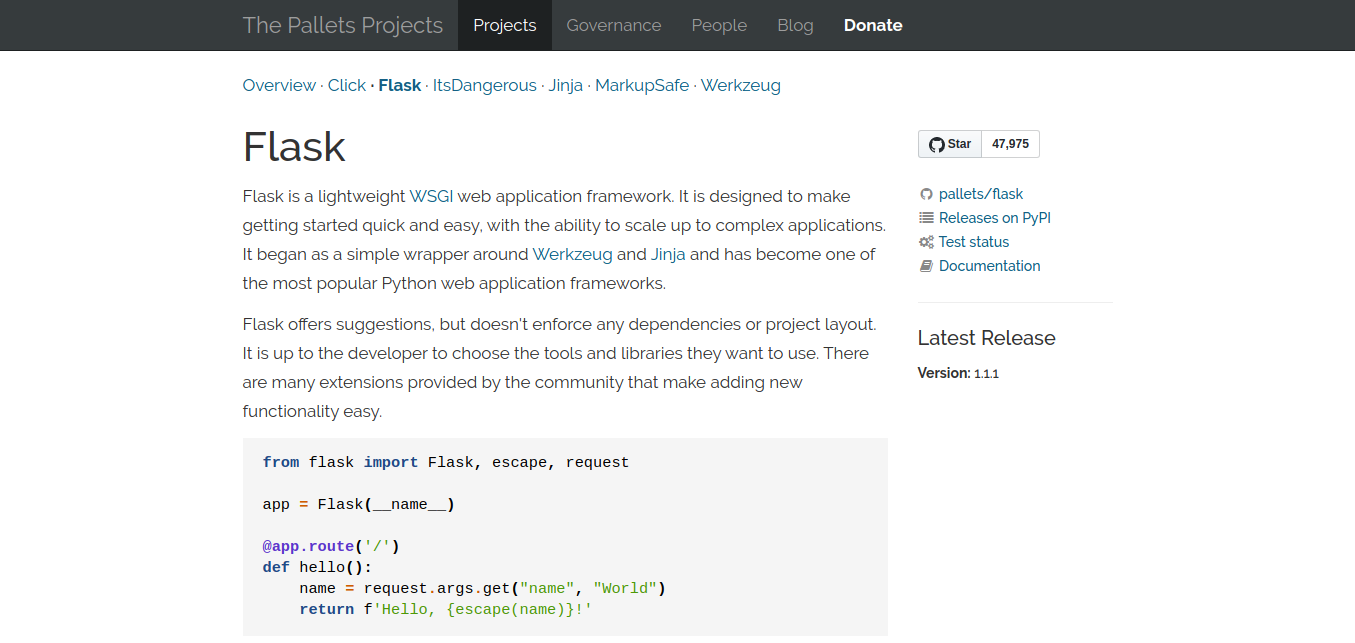Click the Jinja link in the paragraph
The width and height of the screenshot is (1355, 643).
pos(669,254)
